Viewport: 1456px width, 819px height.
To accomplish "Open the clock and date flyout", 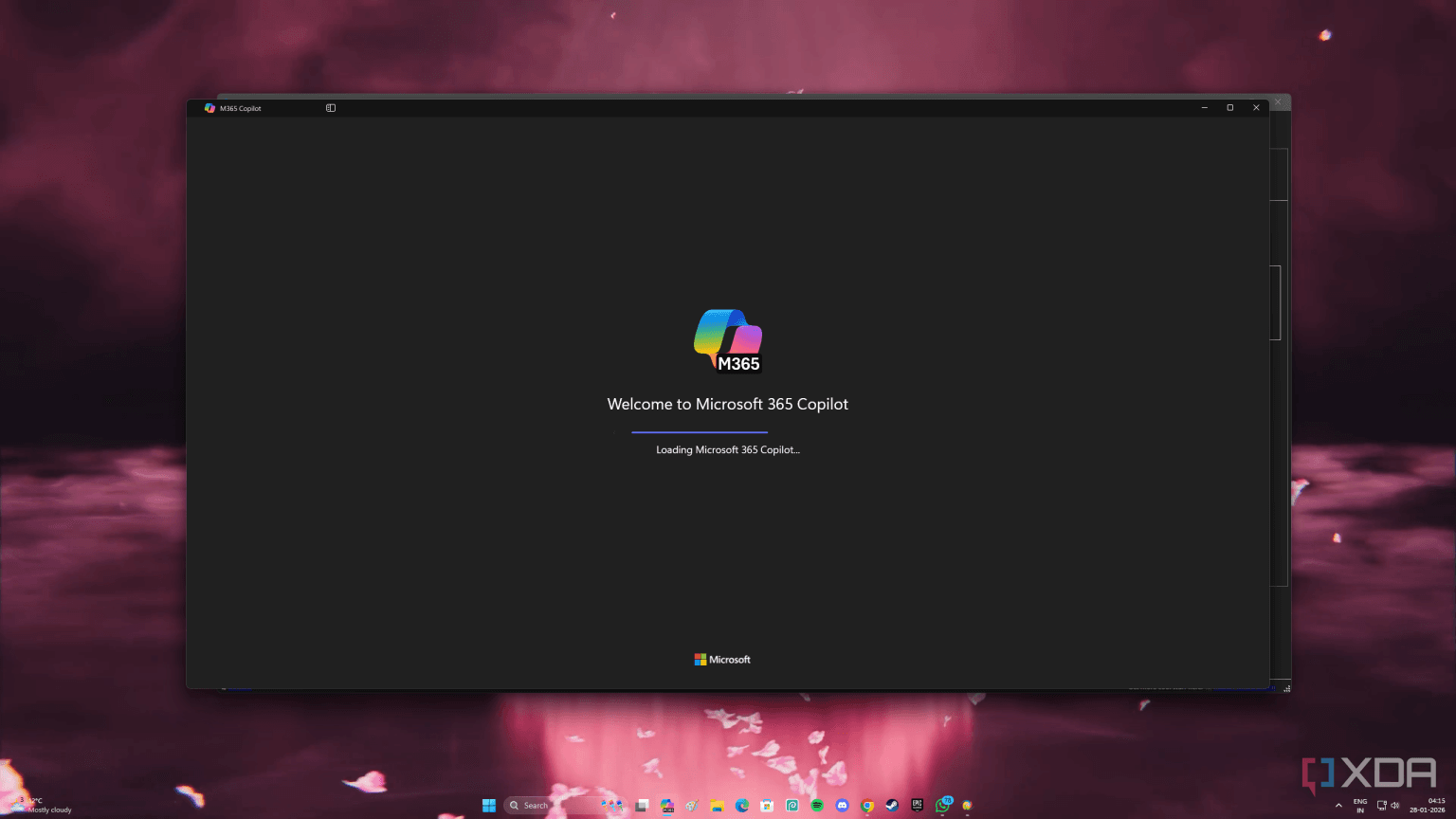I will pos(1428,806).
